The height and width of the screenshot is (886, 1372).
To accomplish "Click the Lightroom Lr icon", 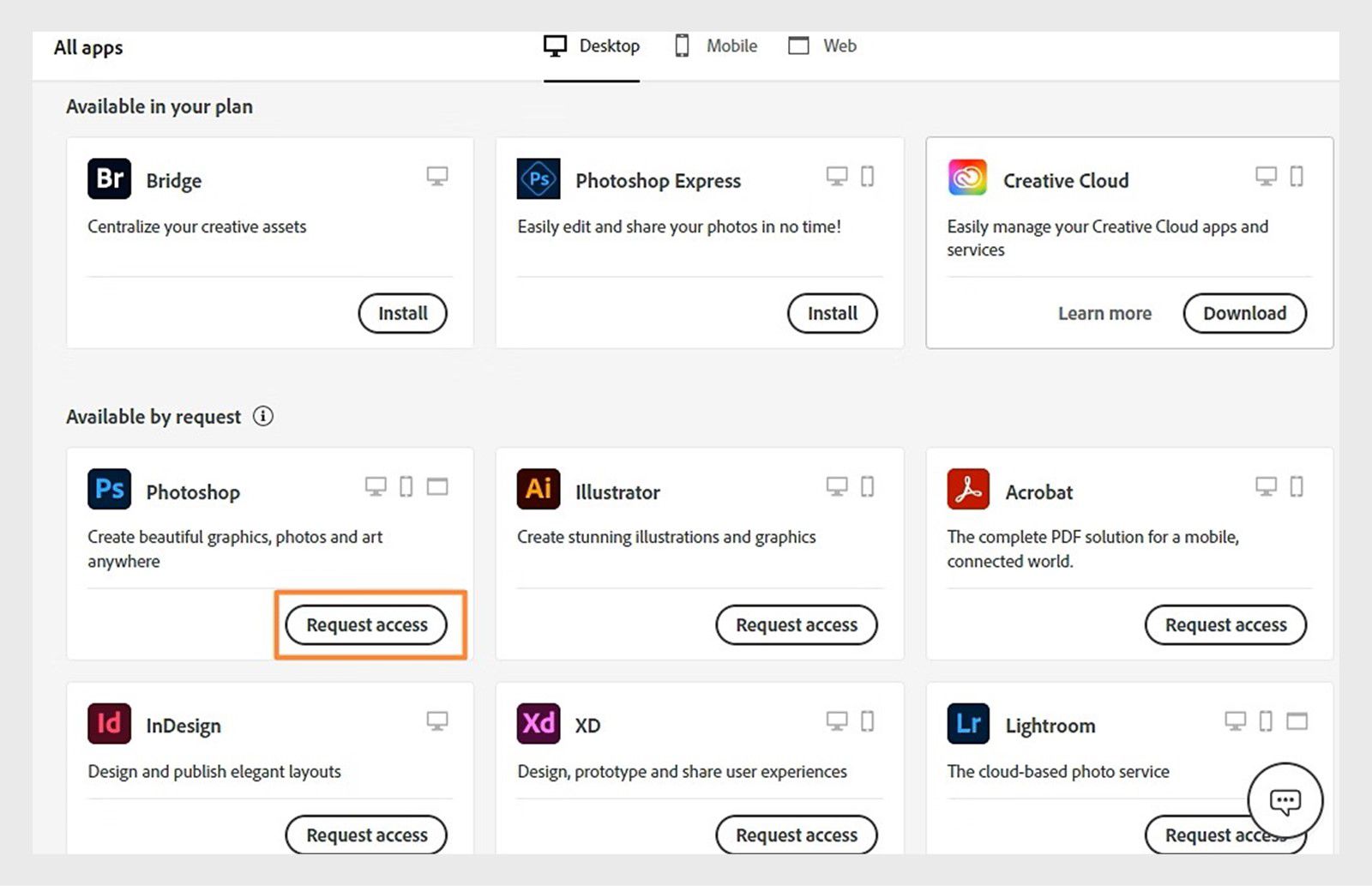I will point(968,723).
